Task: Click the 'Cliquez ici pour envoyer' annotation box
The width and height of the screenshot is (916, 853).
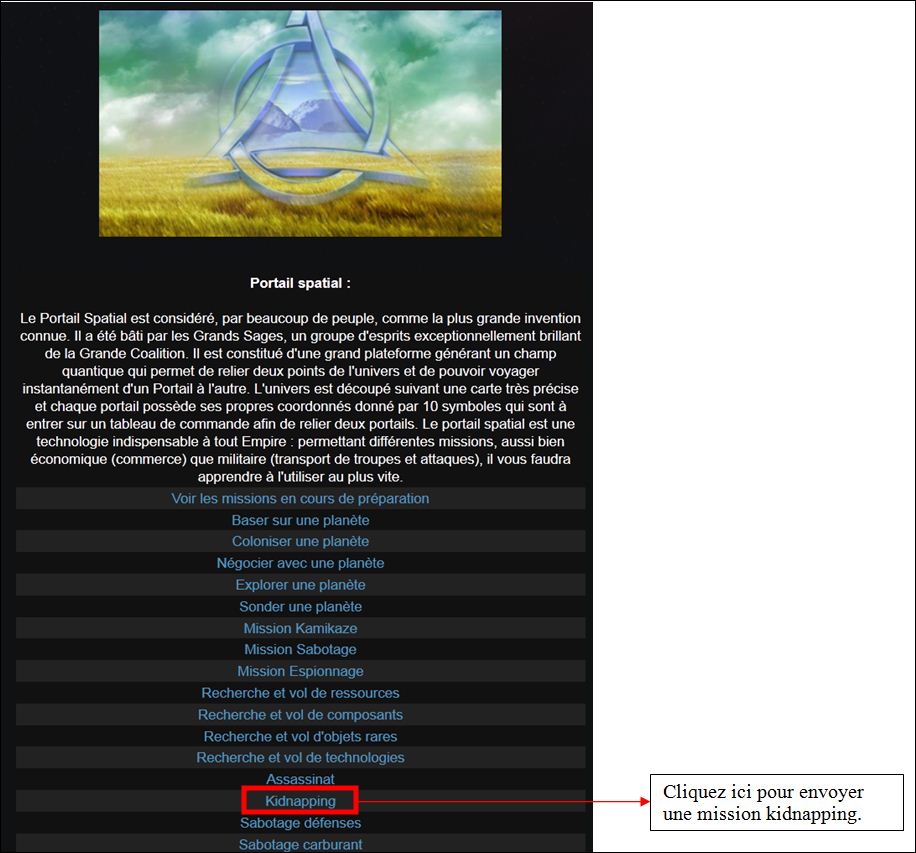Action: tap(777, 803)
